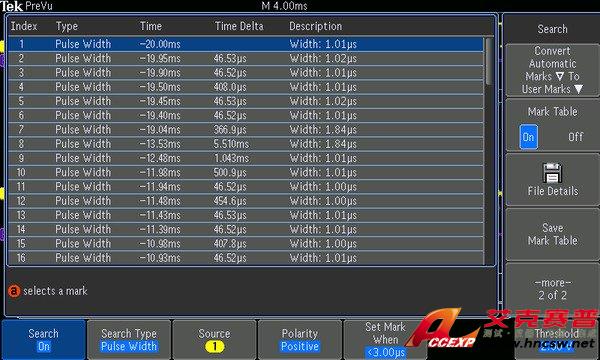Go to -more- 2 of 2 page
The width and height of the screenshot is (600, 360).
552,289
